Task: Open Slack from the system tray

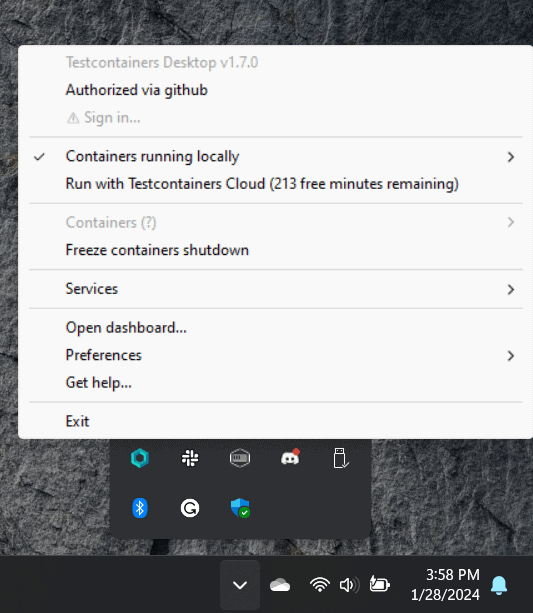Action: coord(190,458)
